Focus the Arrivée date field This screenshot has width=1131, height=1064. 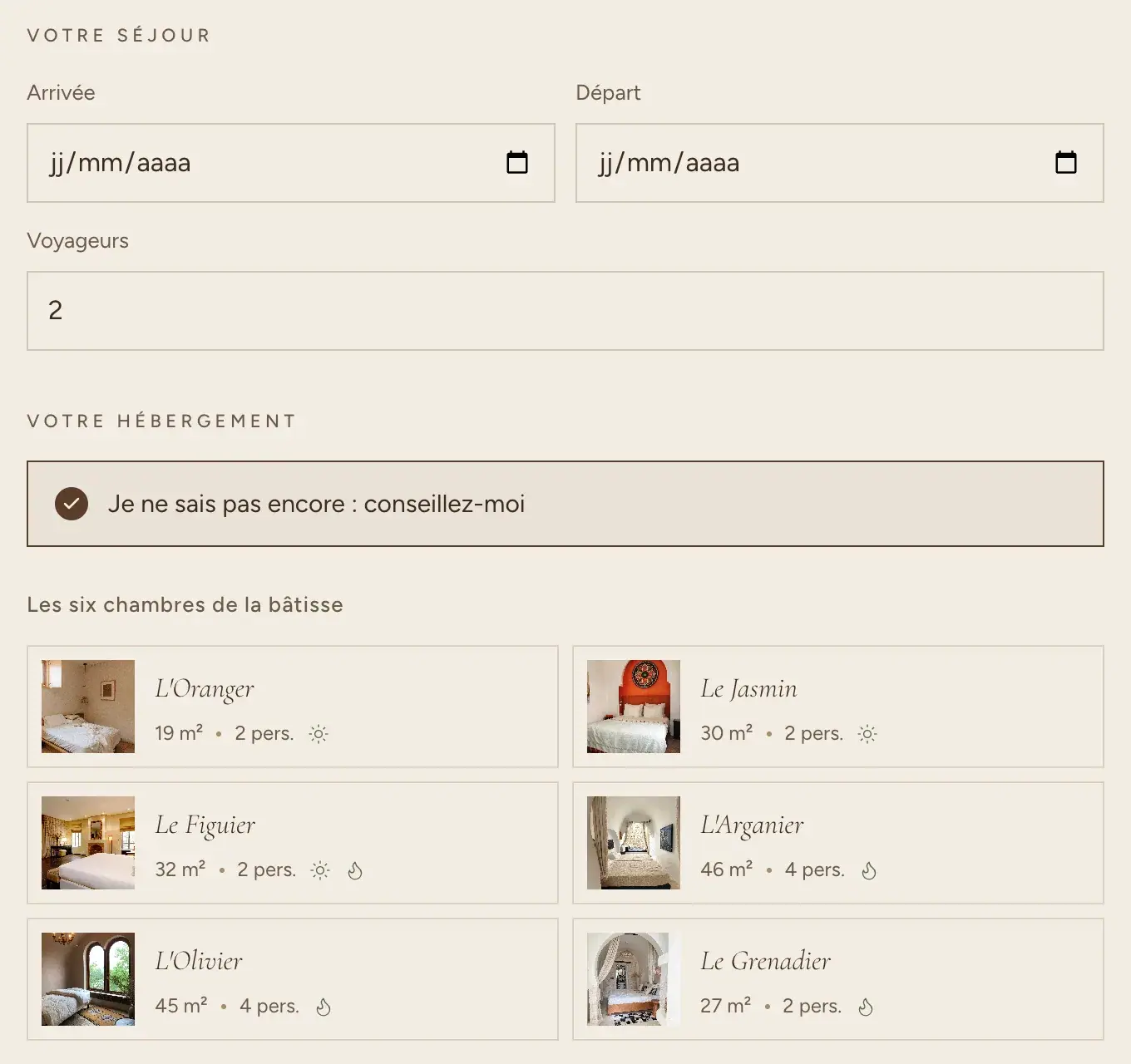[x=291, y=163]
